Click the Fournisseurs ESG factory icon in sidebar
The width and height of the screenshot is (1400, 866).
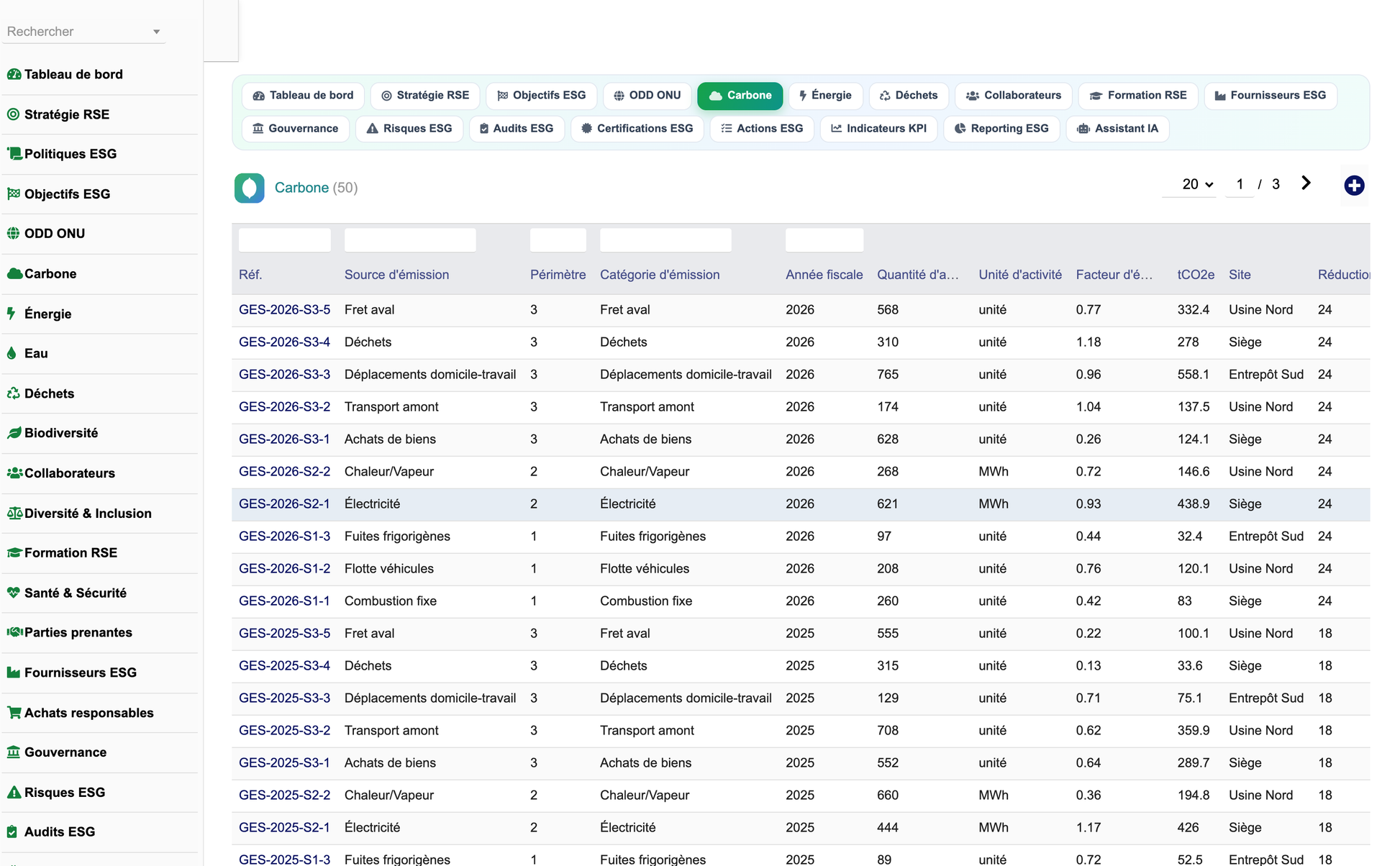tap(14, 673)
